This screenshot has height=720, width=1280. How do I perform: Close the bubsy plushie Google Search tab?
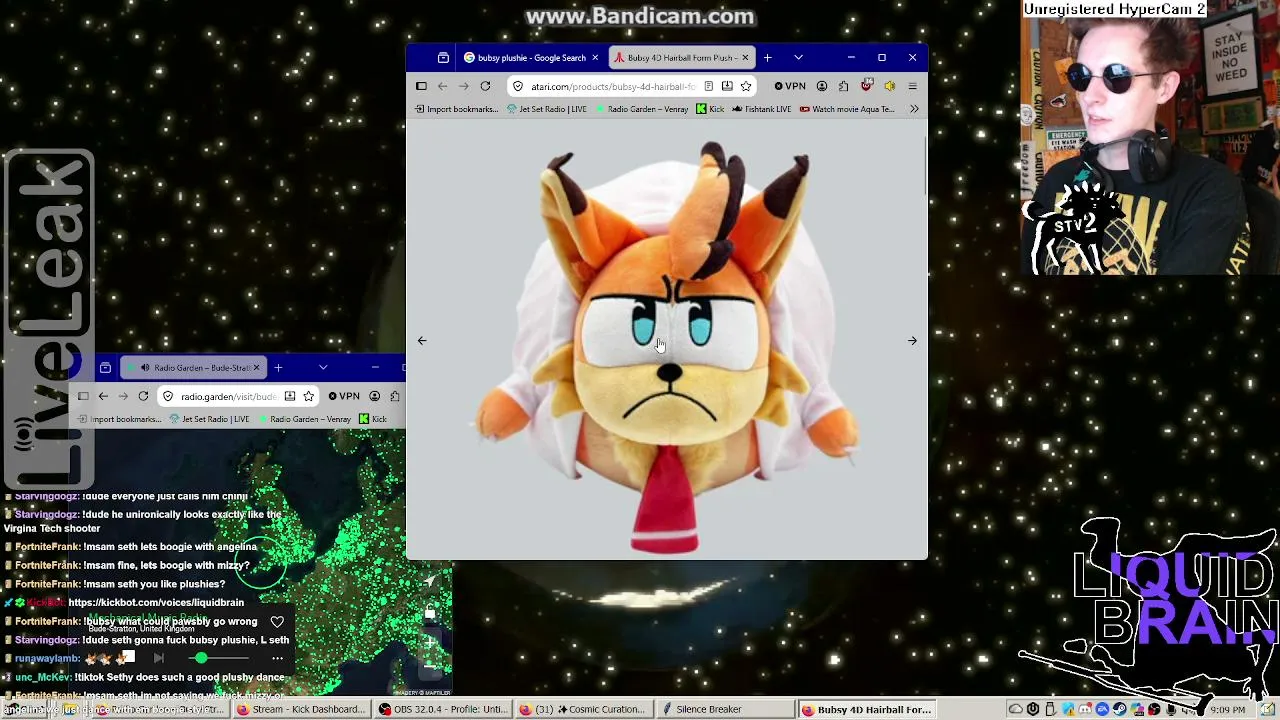coord(595,58)
